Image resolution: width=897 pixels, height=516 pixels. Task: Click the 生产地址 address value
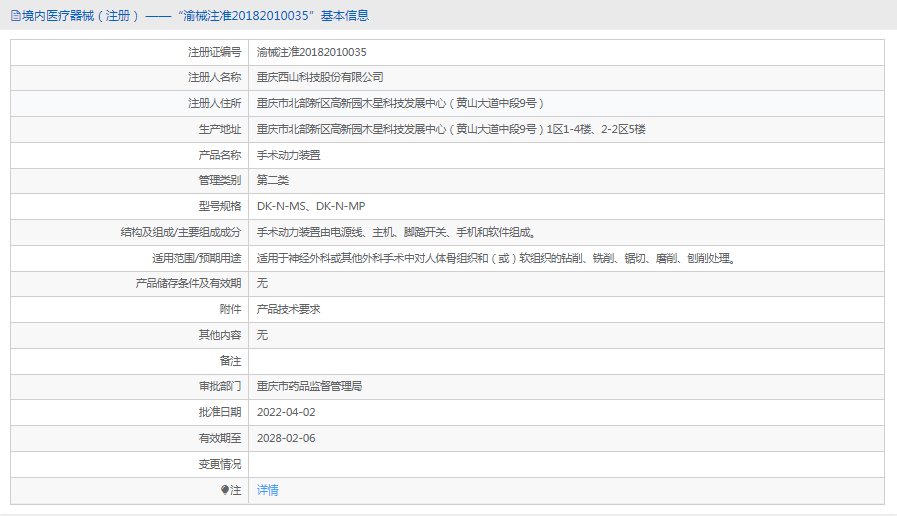pos(451,129)
